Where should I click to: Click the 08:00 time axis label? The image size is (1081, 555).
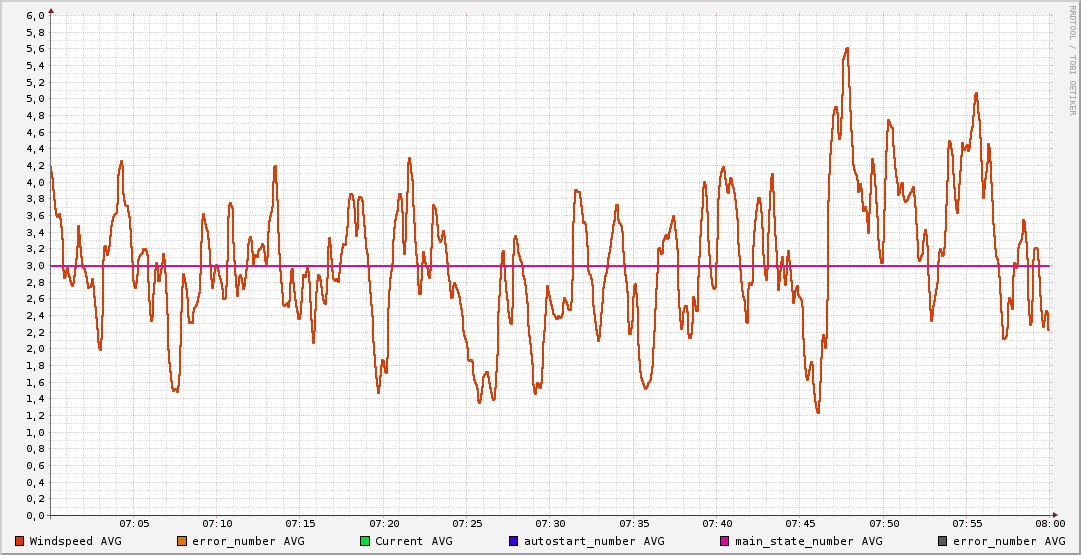tap(1049, 523)
